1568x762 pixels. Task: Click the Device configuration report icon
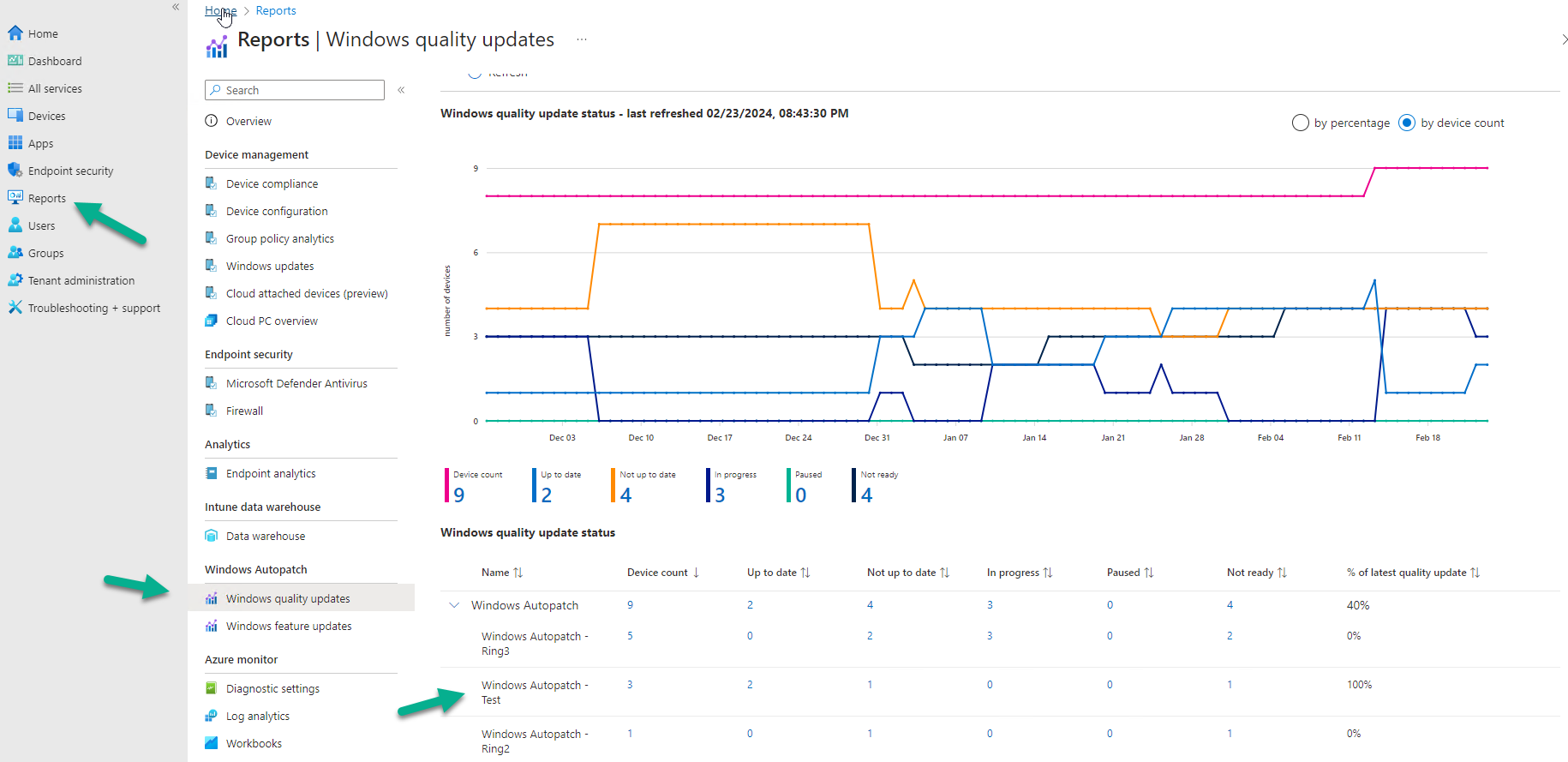click(x=212, y=211)
